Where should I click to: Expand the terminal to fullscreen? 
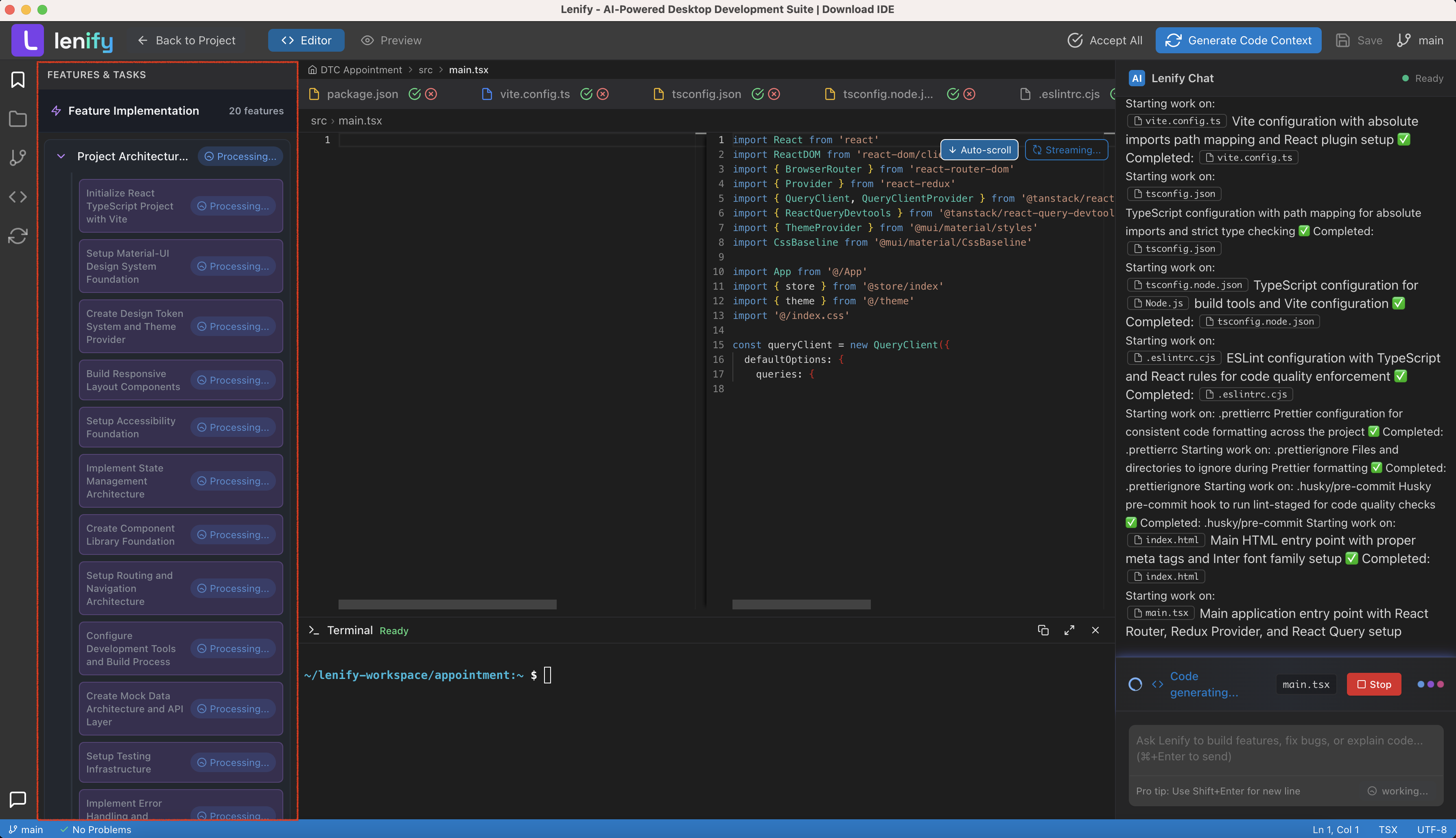point(1069,630)
